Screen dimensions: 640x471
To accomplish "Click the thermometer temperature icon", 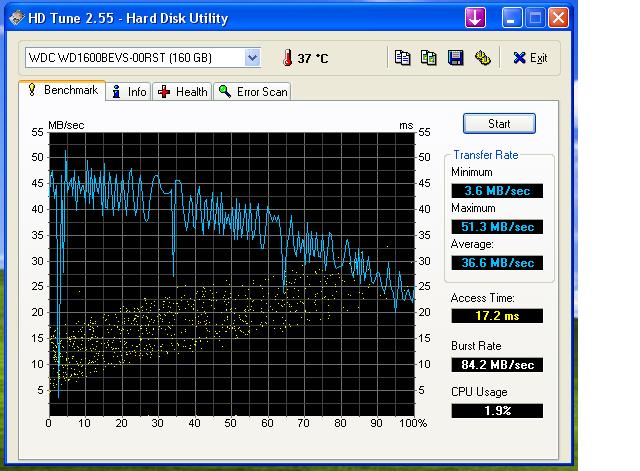I will pos(287,58).
